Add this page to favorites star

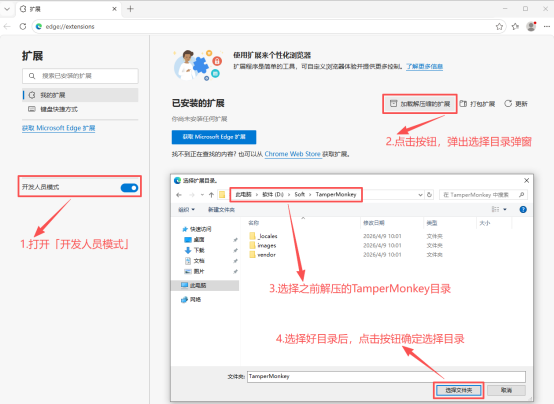(499, 27)
